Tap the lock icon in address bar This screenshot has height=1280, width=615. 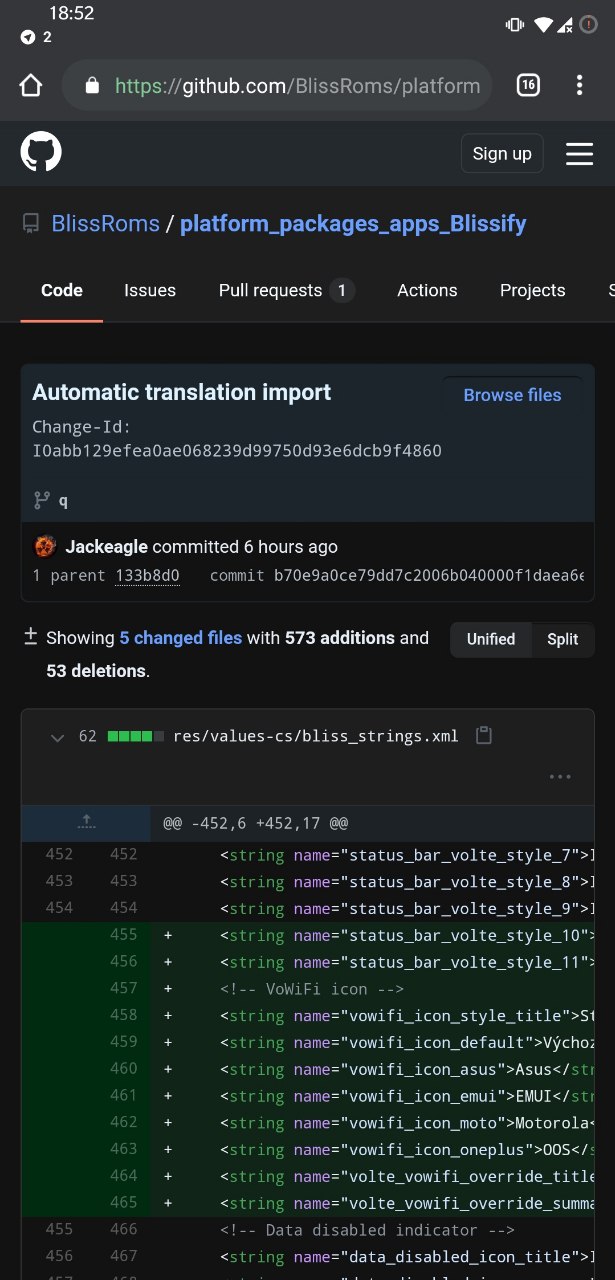point(93,86)
